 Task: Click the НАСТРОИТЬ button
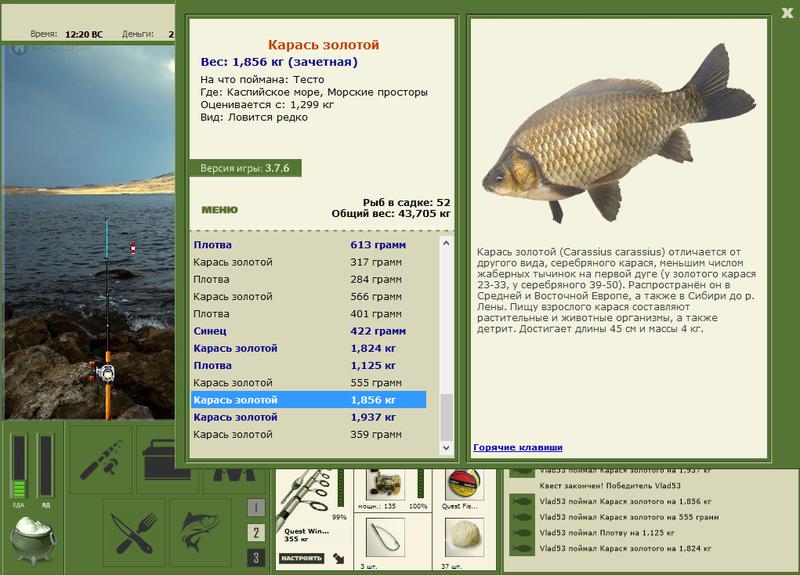pos(302,558)
